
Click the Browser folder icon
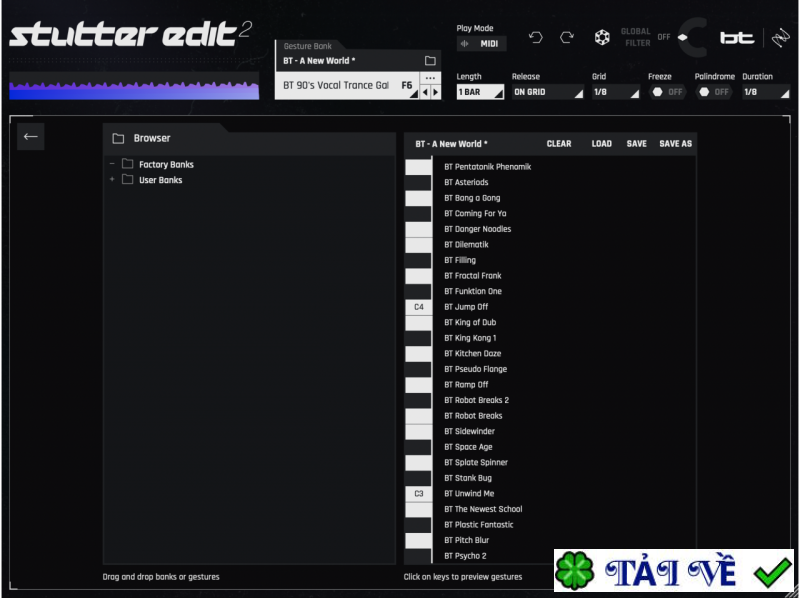[118, 138]
